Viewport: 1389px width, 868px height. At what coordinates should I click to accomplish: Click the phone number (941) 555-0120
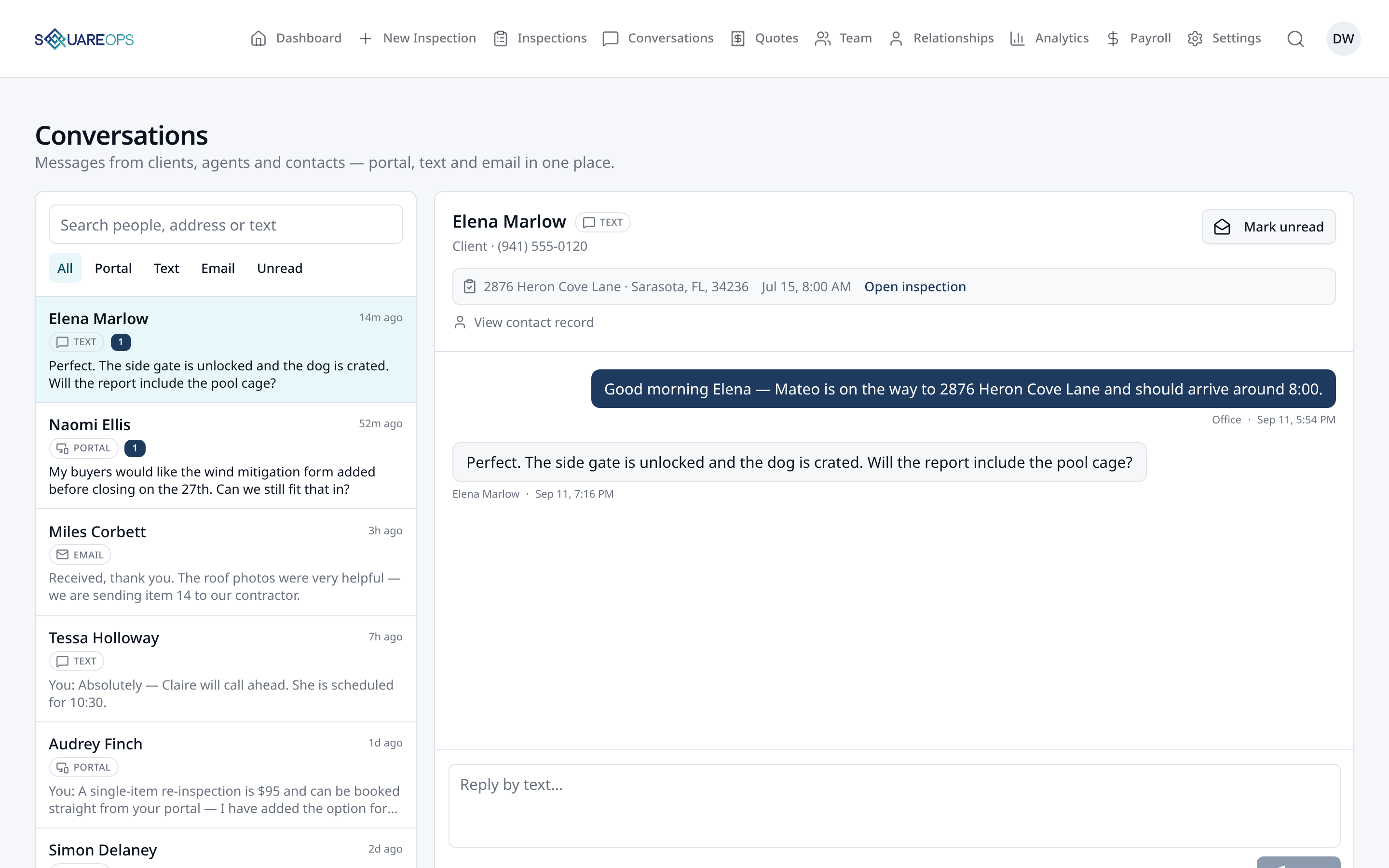543,246
